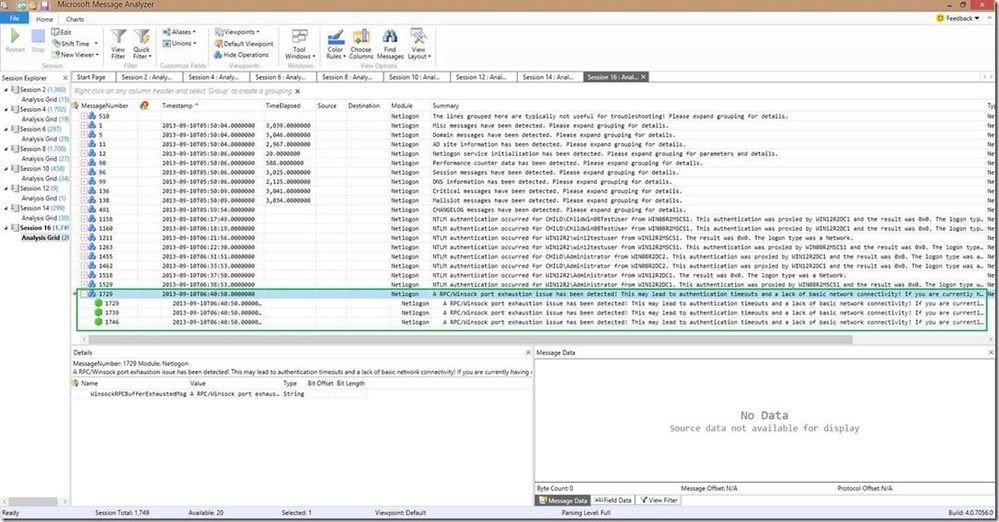Click green icon of child row 1739
999x522 pixels.
pos(98,312)
